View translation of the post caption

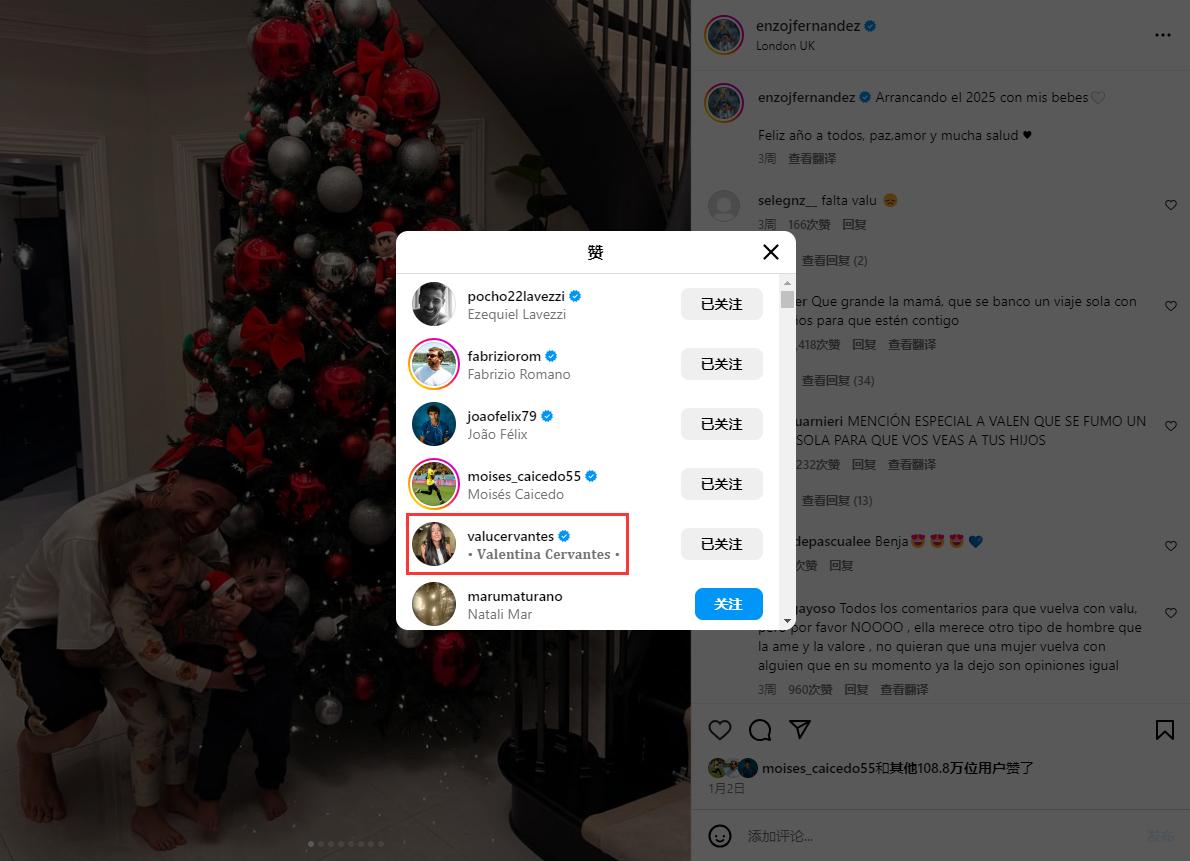[811, 159]
